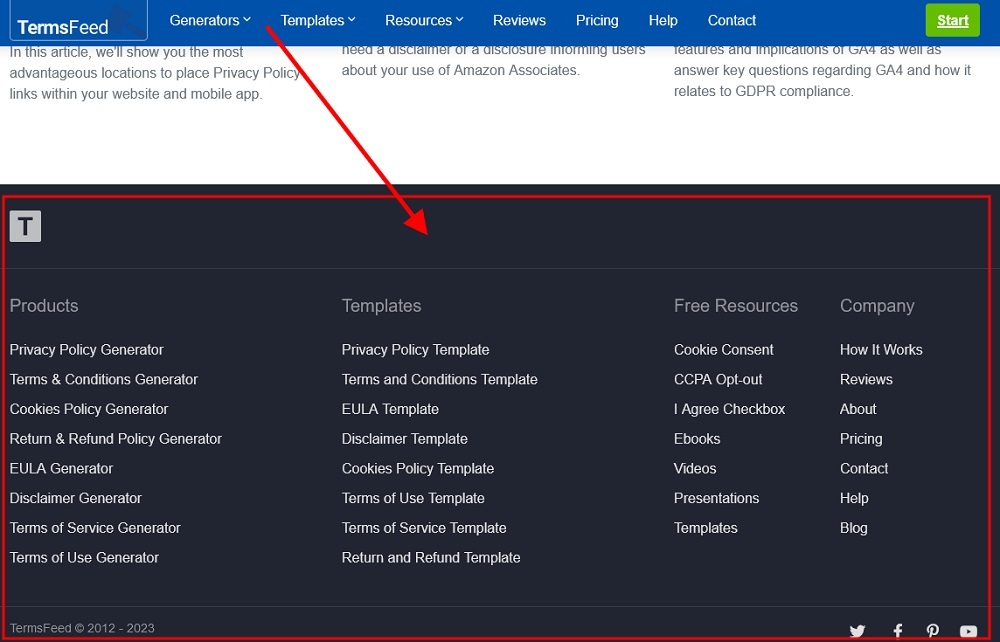Click the green Start button

(953, 20)
